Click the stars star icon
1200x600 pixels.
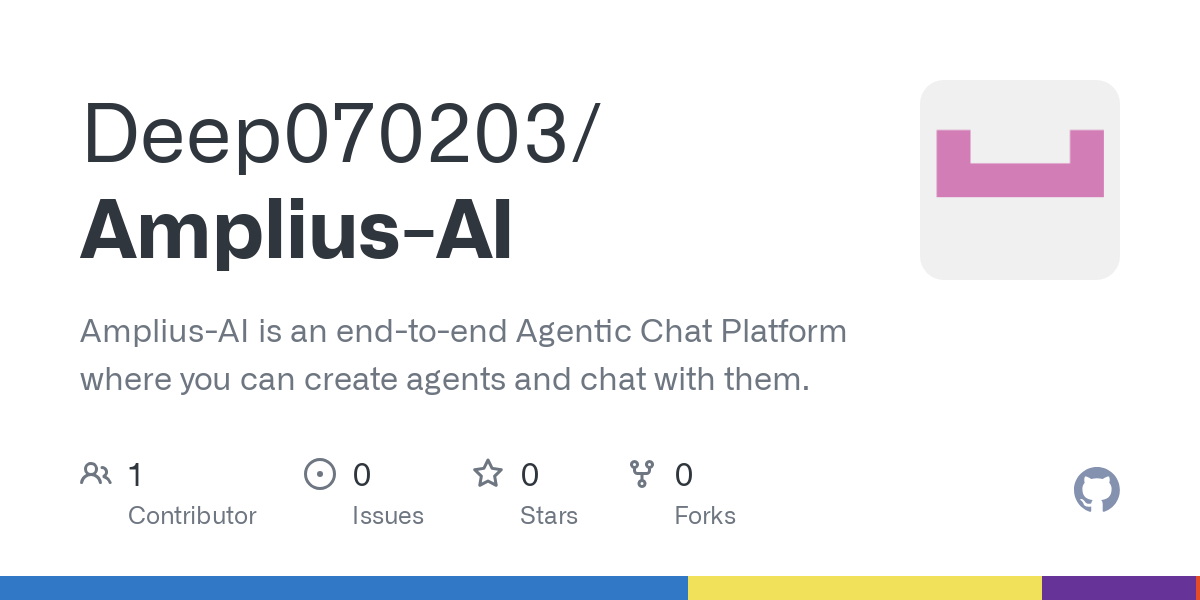pyautogui.click(x=488, y=473)
